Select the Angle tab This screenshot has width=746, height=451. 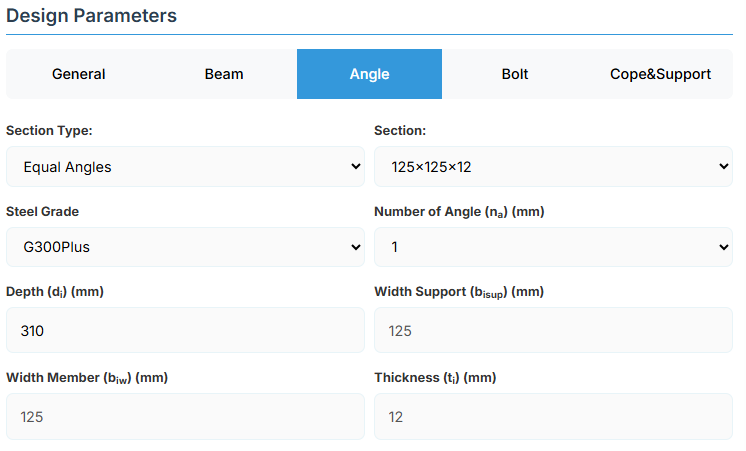point(369,74)
